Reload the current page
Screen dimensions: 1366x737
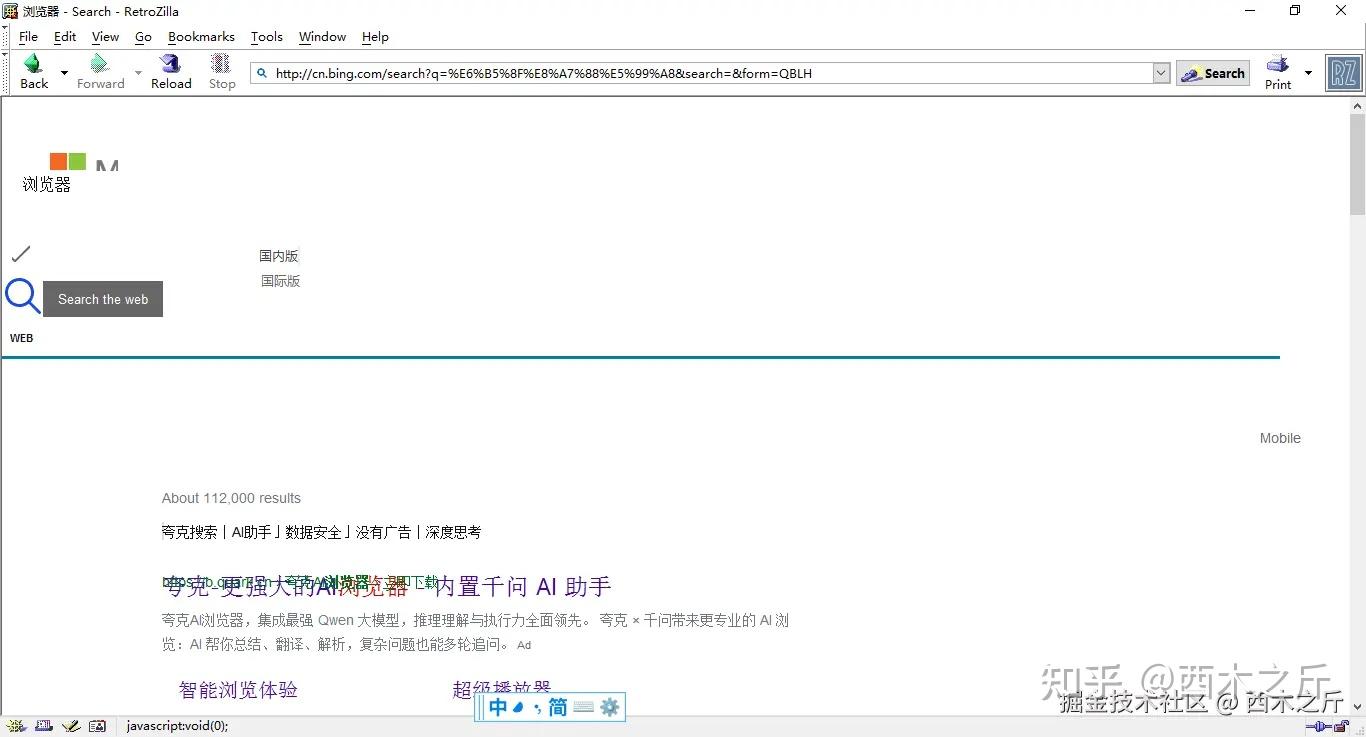pos(171,72)
